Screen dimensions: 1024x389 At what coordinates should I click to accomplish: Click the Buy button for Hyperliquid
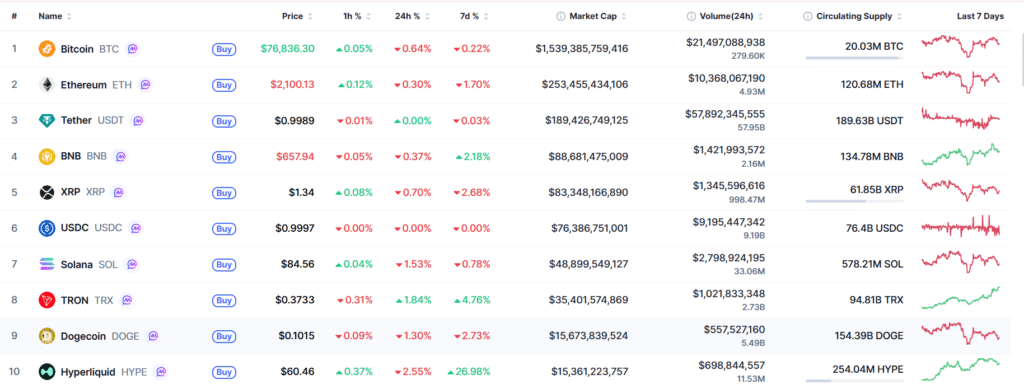[x=223, y=372]
